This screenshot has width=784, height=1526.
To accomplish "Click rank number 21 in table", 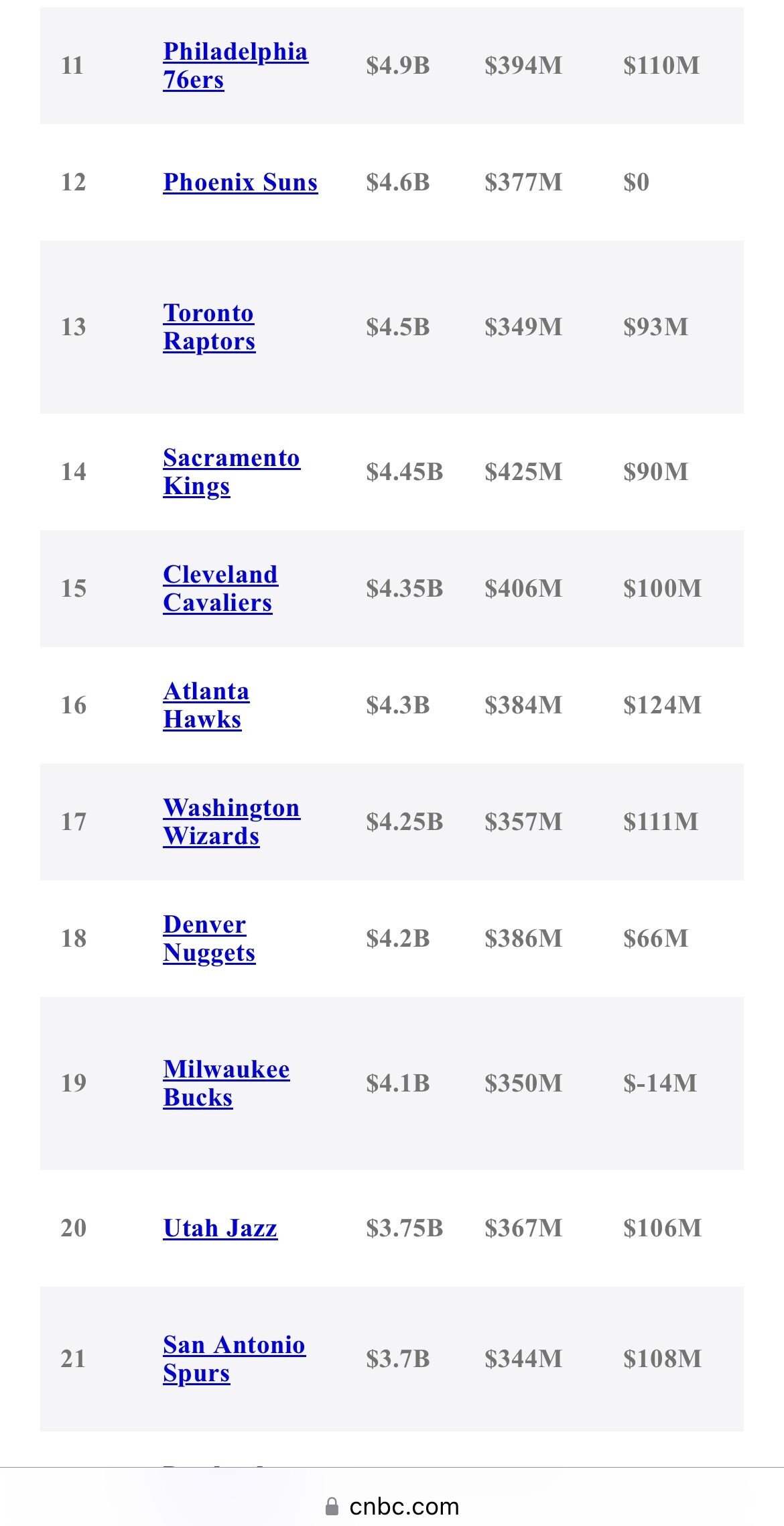I will coord(73,1358).
